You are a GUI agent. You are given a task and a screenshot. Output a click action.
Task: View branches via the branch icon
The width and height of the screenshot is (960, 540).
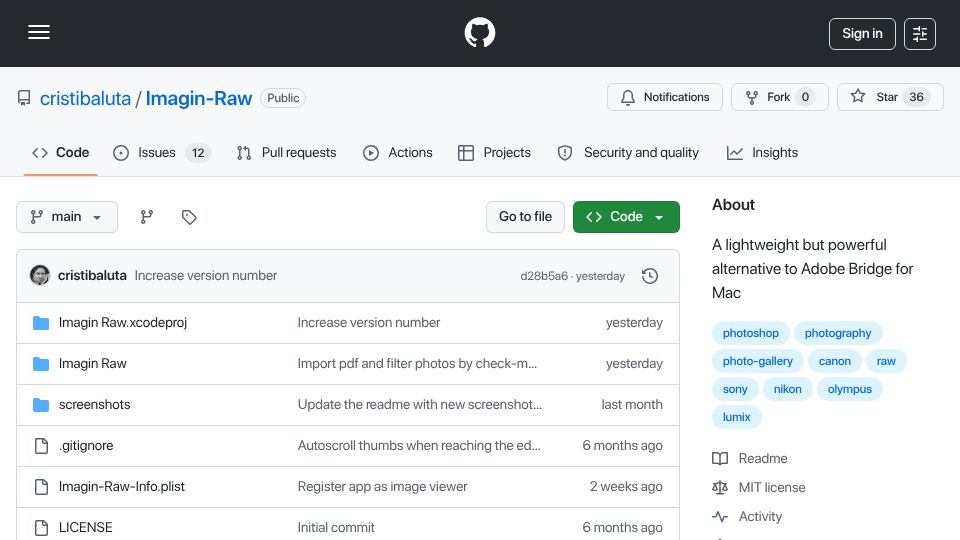coord(146,217)
